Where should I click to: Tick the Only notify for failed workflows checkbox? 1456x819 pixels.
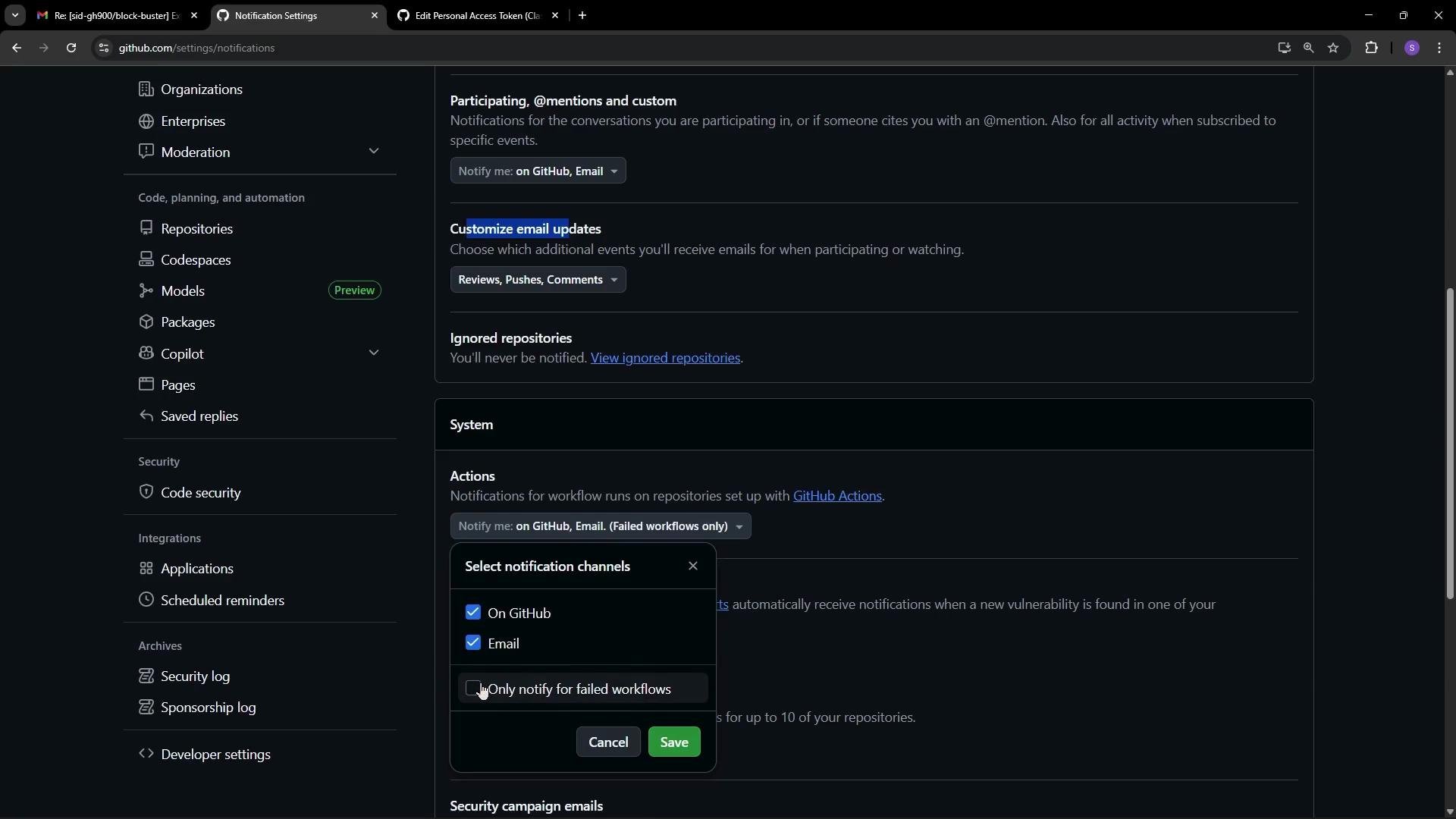coord(472,689)
